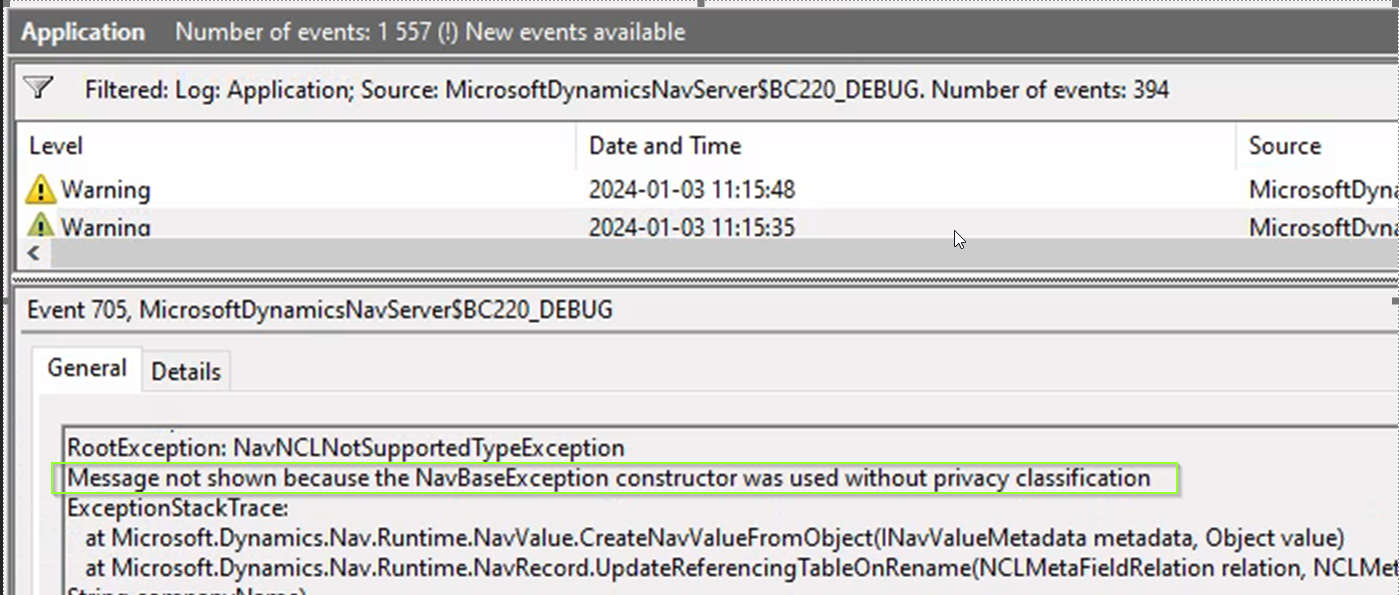Click the 'New events available' notice text
1399x595 pixels.
pyautogui.click(x=575, y=32)
